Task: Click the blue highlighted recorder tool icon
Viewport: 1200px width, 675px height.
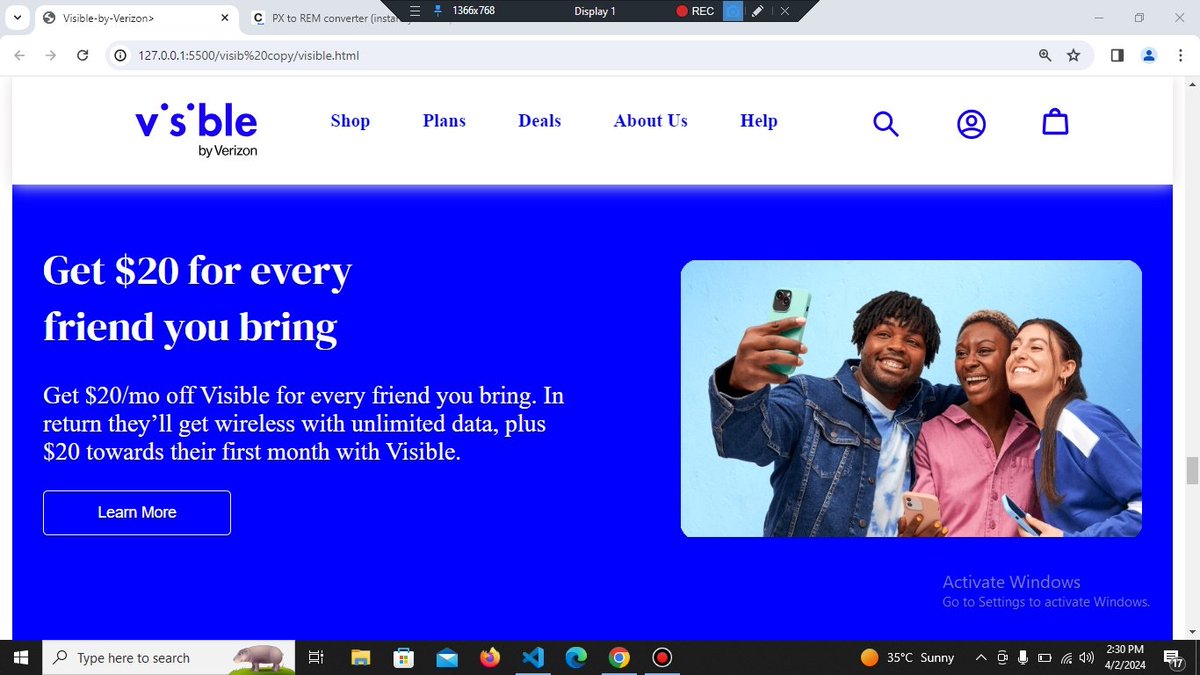Action: pos(733,11)
